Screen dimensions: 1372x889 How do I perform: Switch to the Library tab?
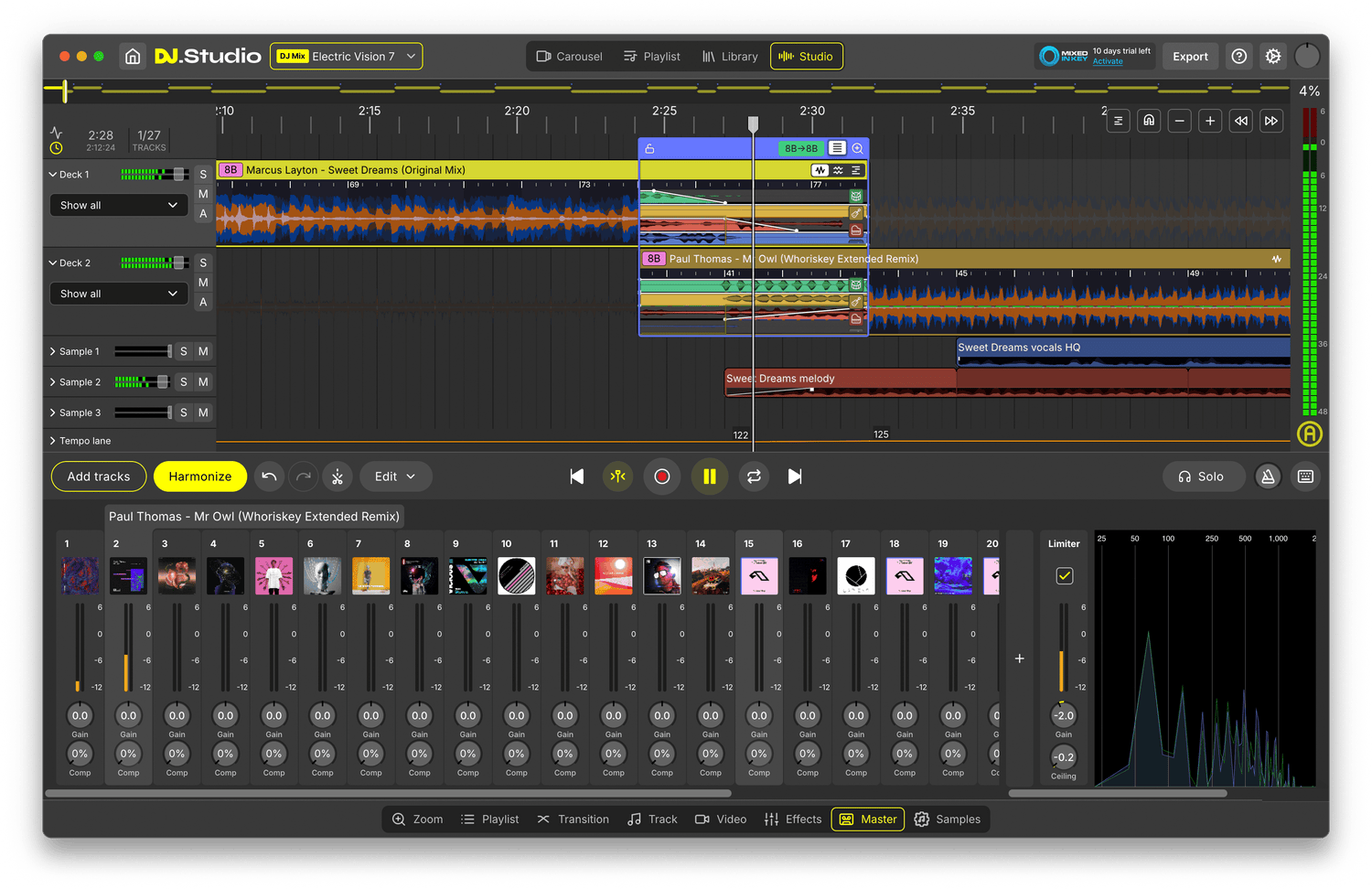point(730,57)
